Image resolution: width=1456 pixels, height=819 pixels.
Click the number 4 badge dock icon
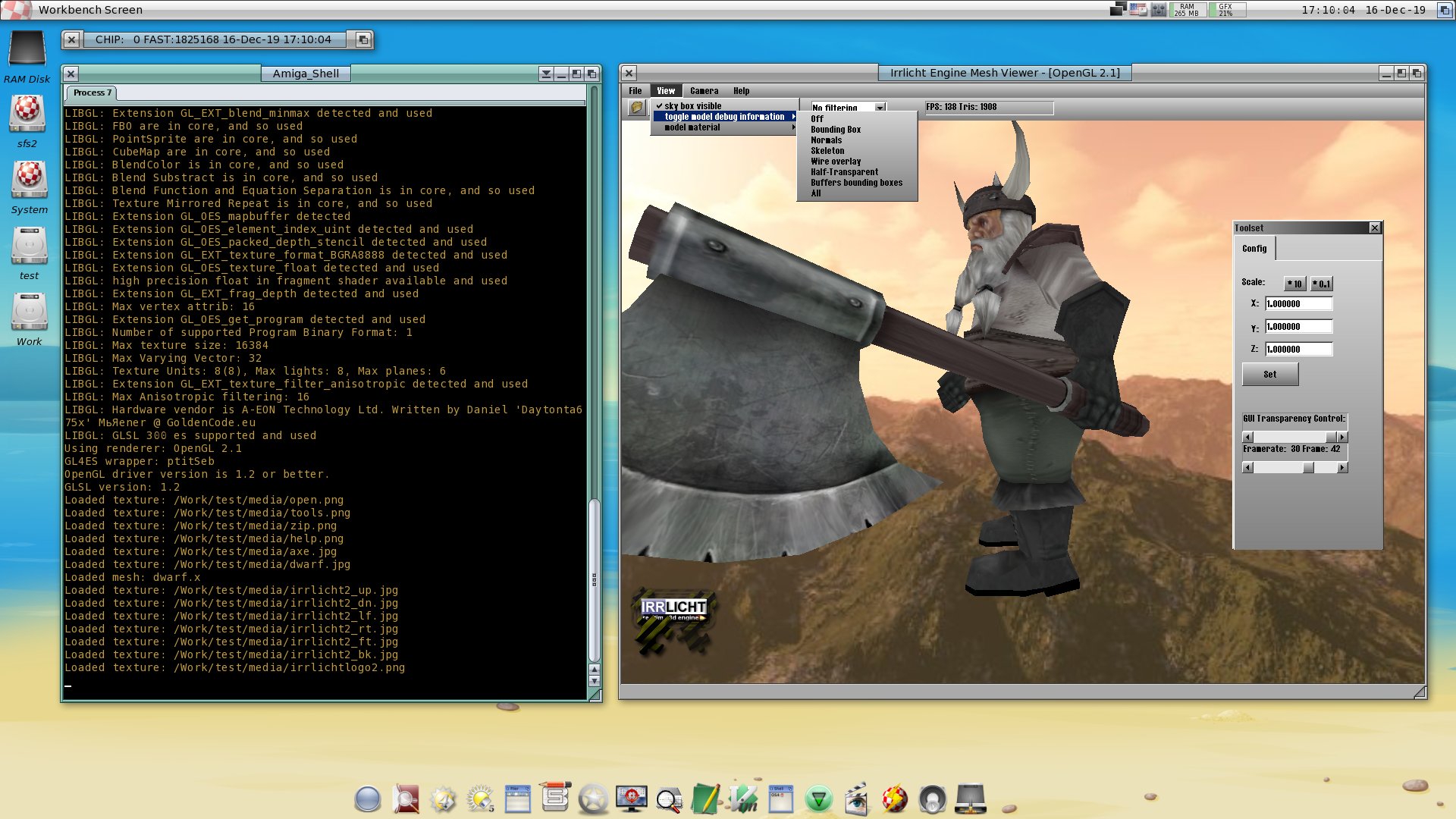click(443, 799)
